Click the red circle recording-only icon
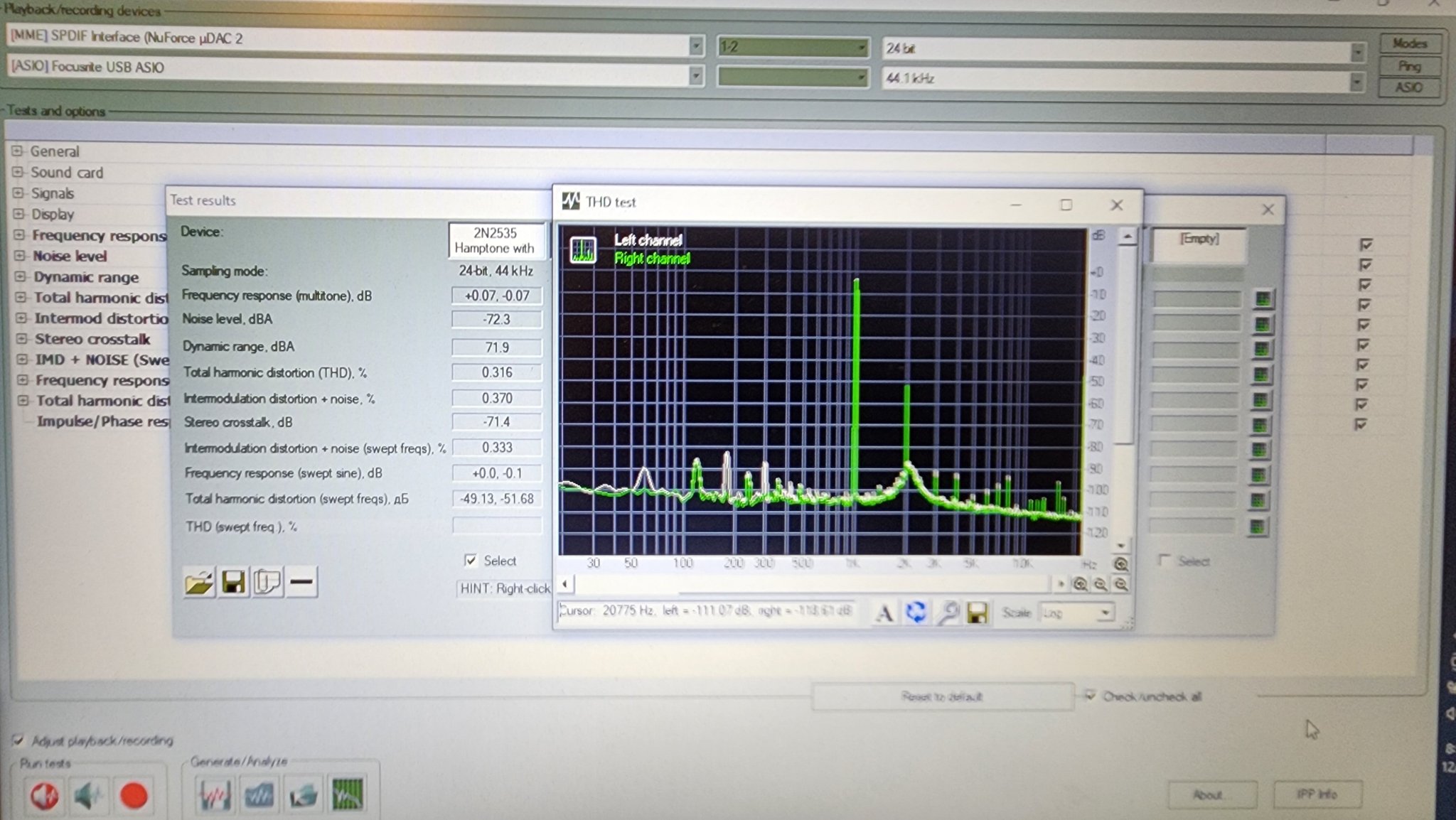Image resolution: width=1456 pixels, height=820 pixels. pyautogui.click(x=134, y=795)
